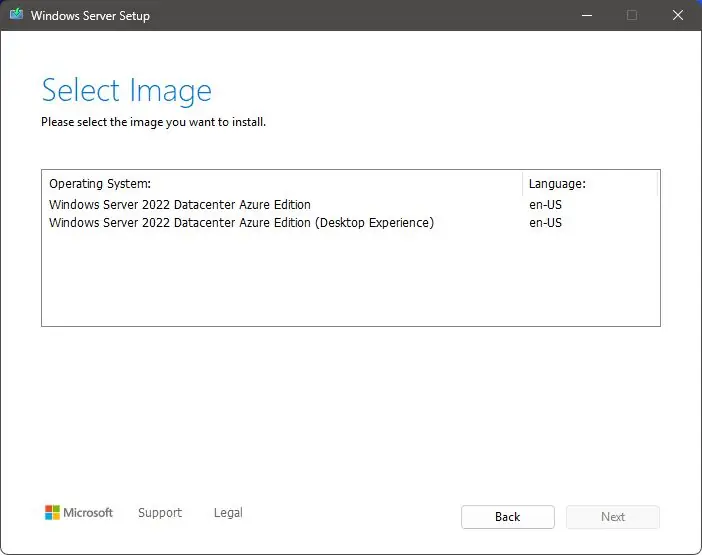The image size is (702, 555).
Task: Select the Azure Edition (Desktop Experience) image
Action: [241, 223]
